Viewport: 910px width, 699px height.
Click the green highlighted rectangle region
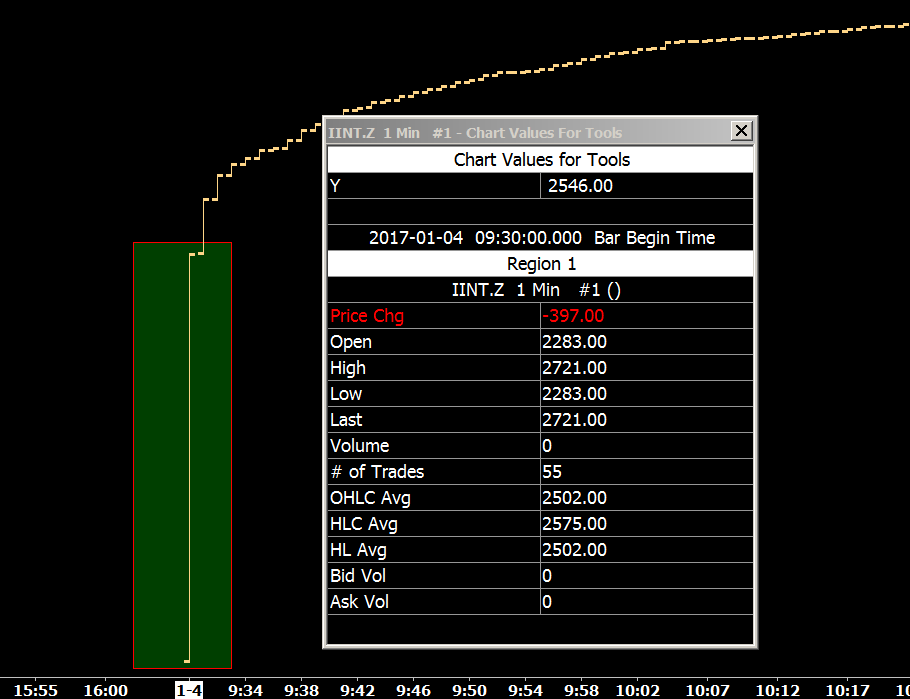point(182,456)
